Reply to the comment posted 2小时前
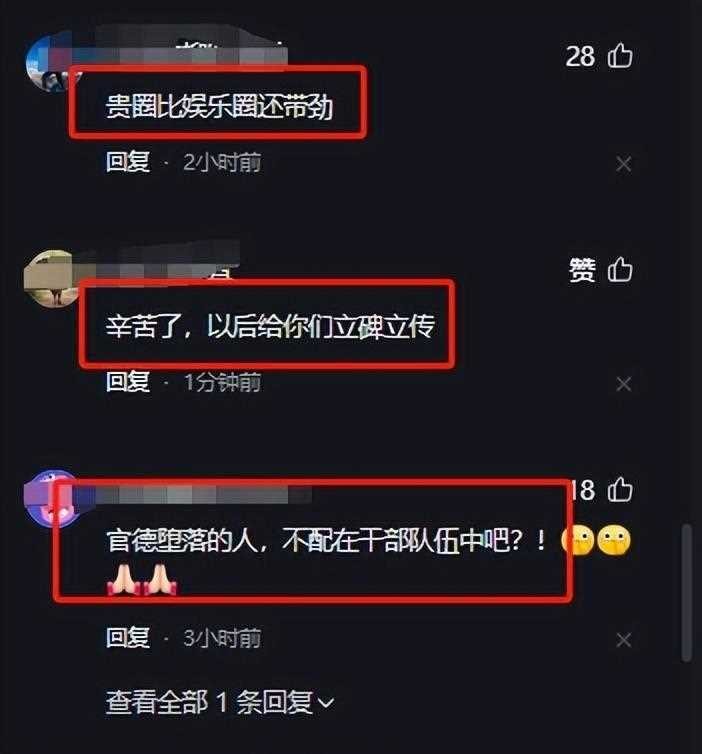 (x=128, y=162)
